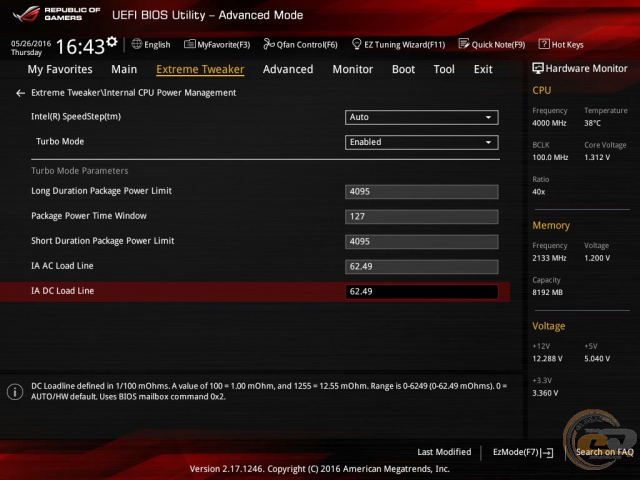Click the Turbo Mode Parameters heading
640x480 pixels.
(80, 171)
